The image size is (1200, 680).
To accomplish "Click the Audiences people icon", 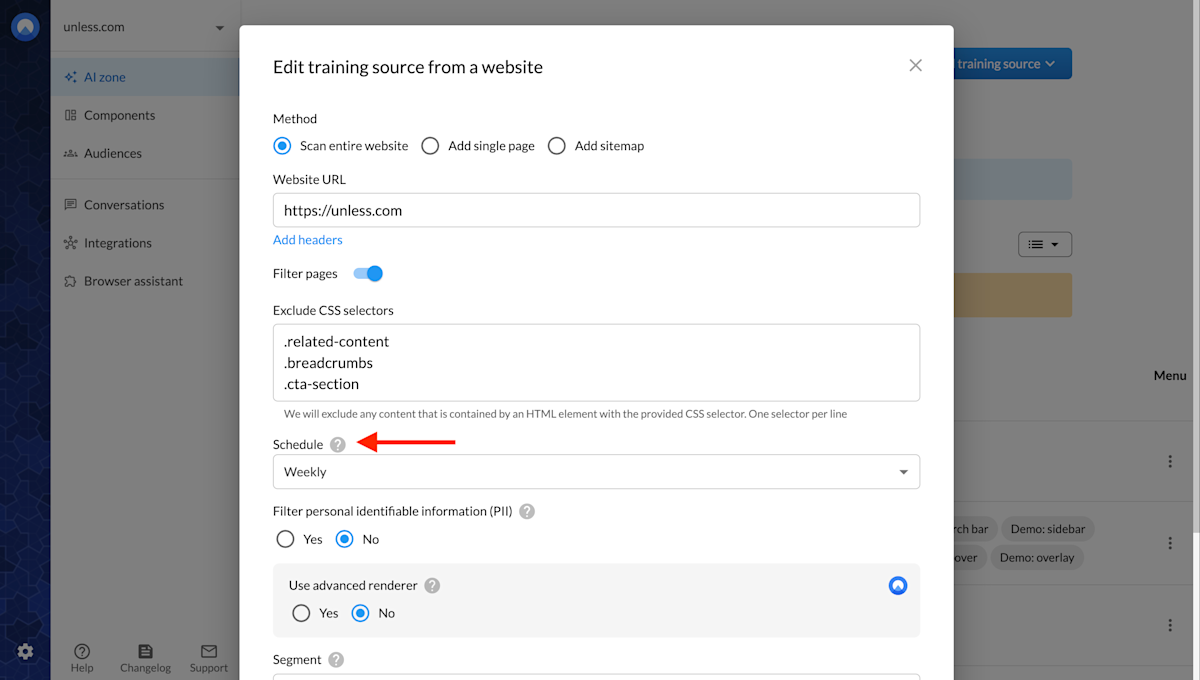I will click(x=70, y=153).
